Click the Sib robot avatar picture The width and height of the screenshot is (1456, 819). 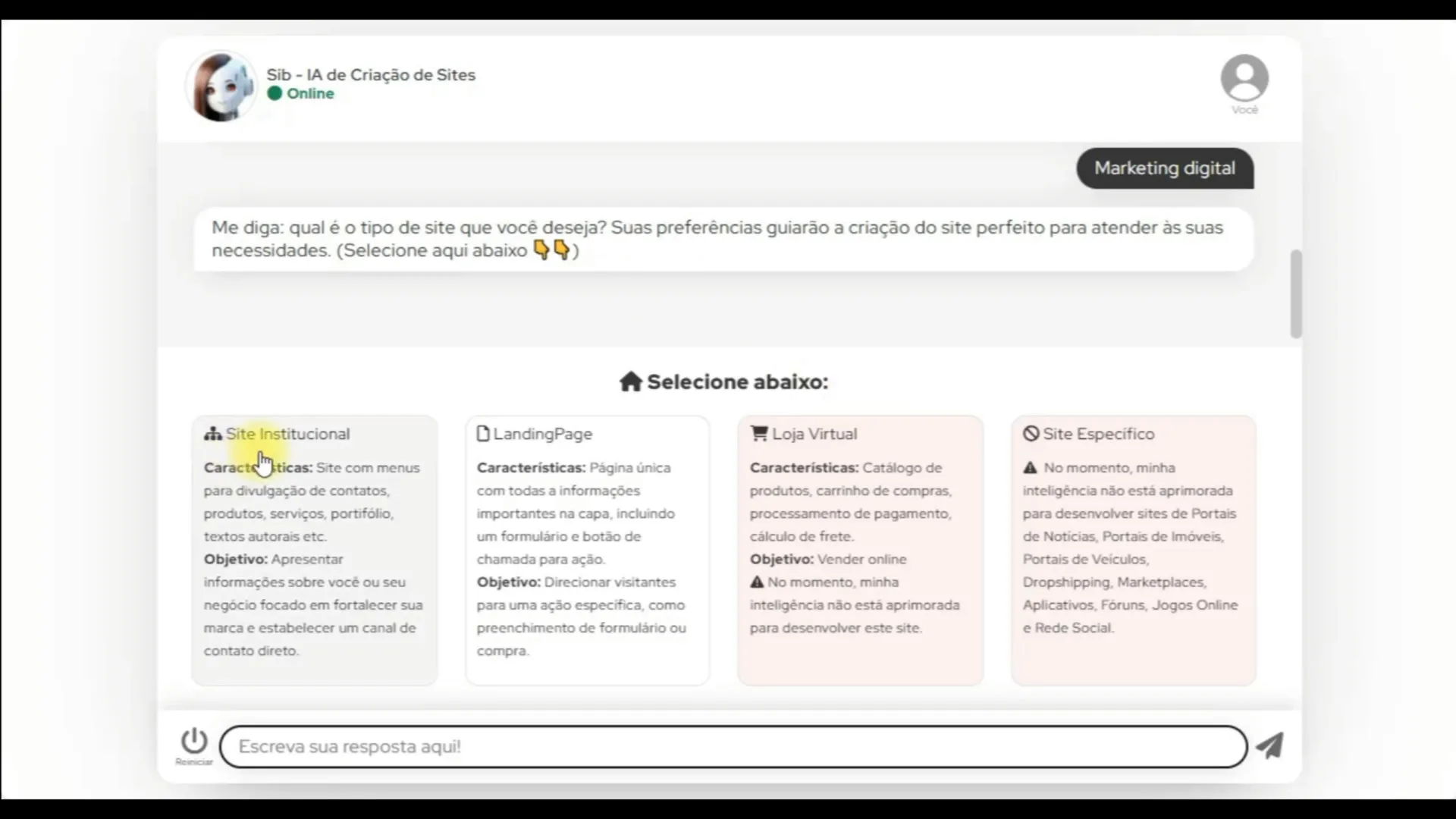[221, 86]
